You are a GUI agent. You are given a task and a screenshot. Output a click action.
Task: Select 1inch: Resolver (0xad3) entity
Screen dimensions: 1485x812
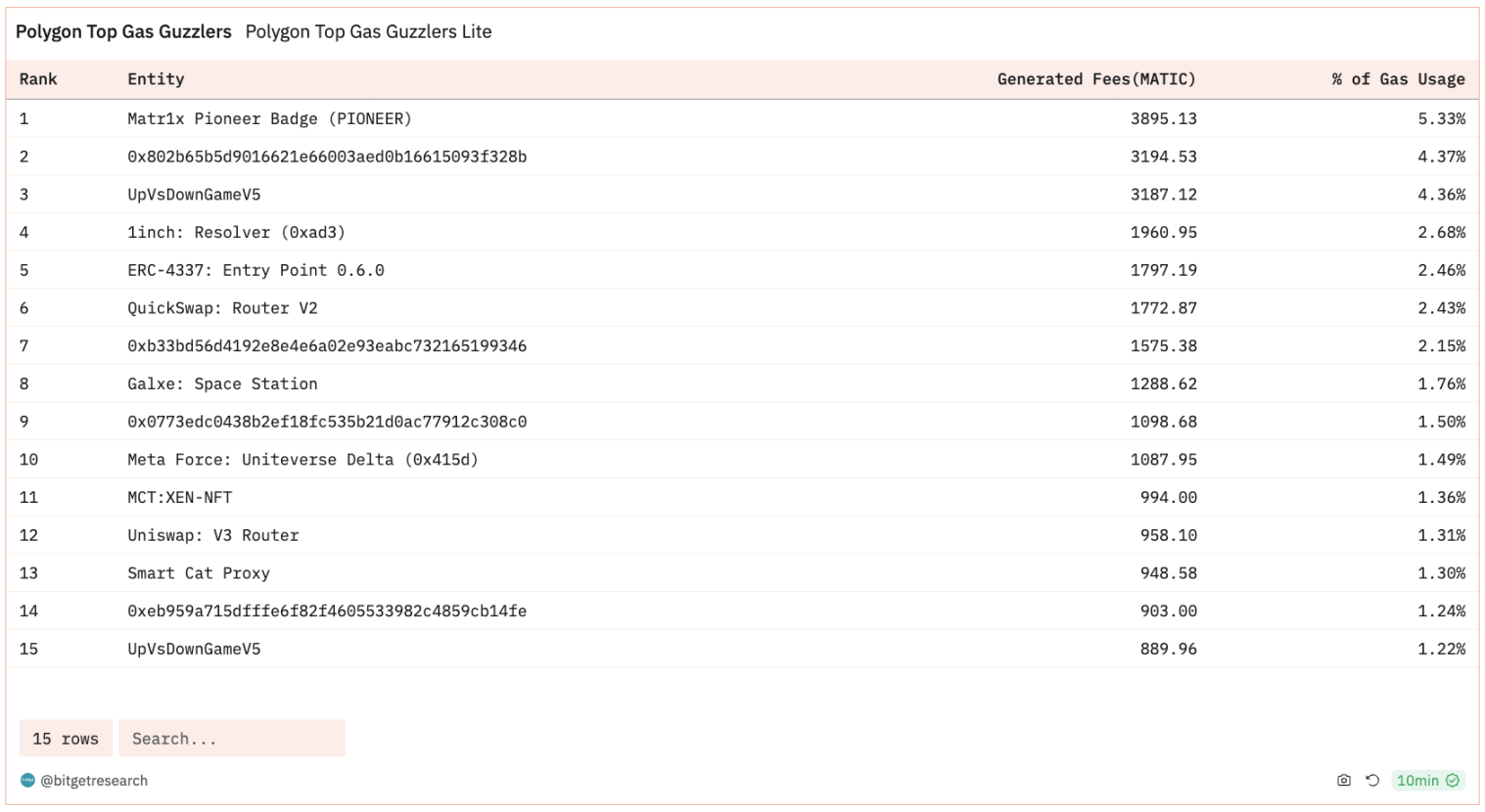[236, 232]
